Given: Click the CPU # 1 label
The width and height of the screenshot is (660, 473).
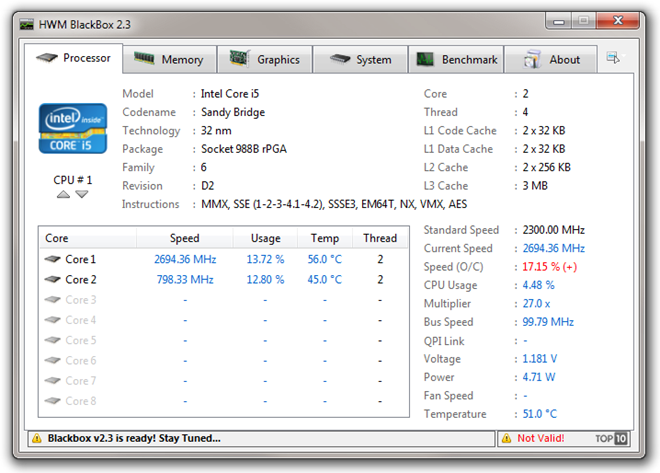Looking at the screenshot, I should click(x=72, y=180).
